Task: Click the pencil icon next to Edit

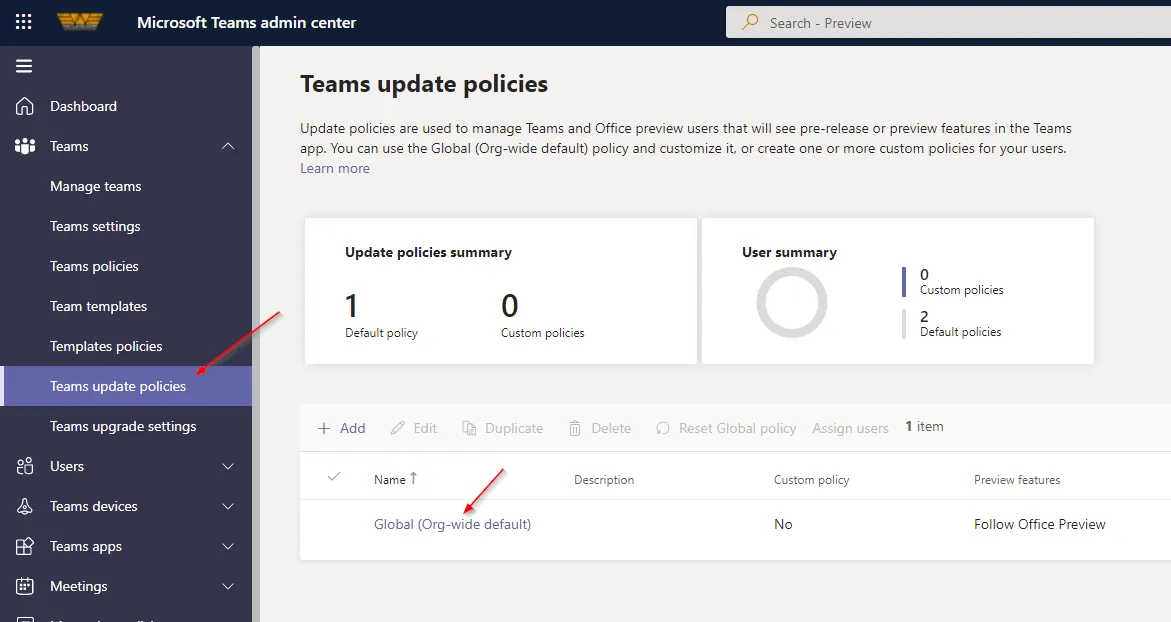Action: [x=397, y=428]
